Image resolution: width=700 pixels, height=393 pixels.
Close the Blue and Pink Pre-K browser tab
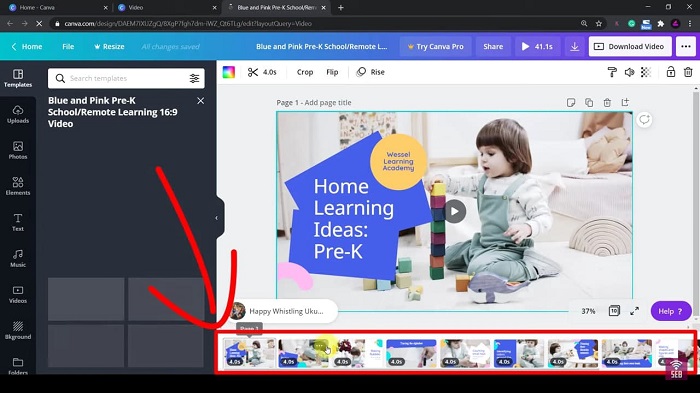324,8
